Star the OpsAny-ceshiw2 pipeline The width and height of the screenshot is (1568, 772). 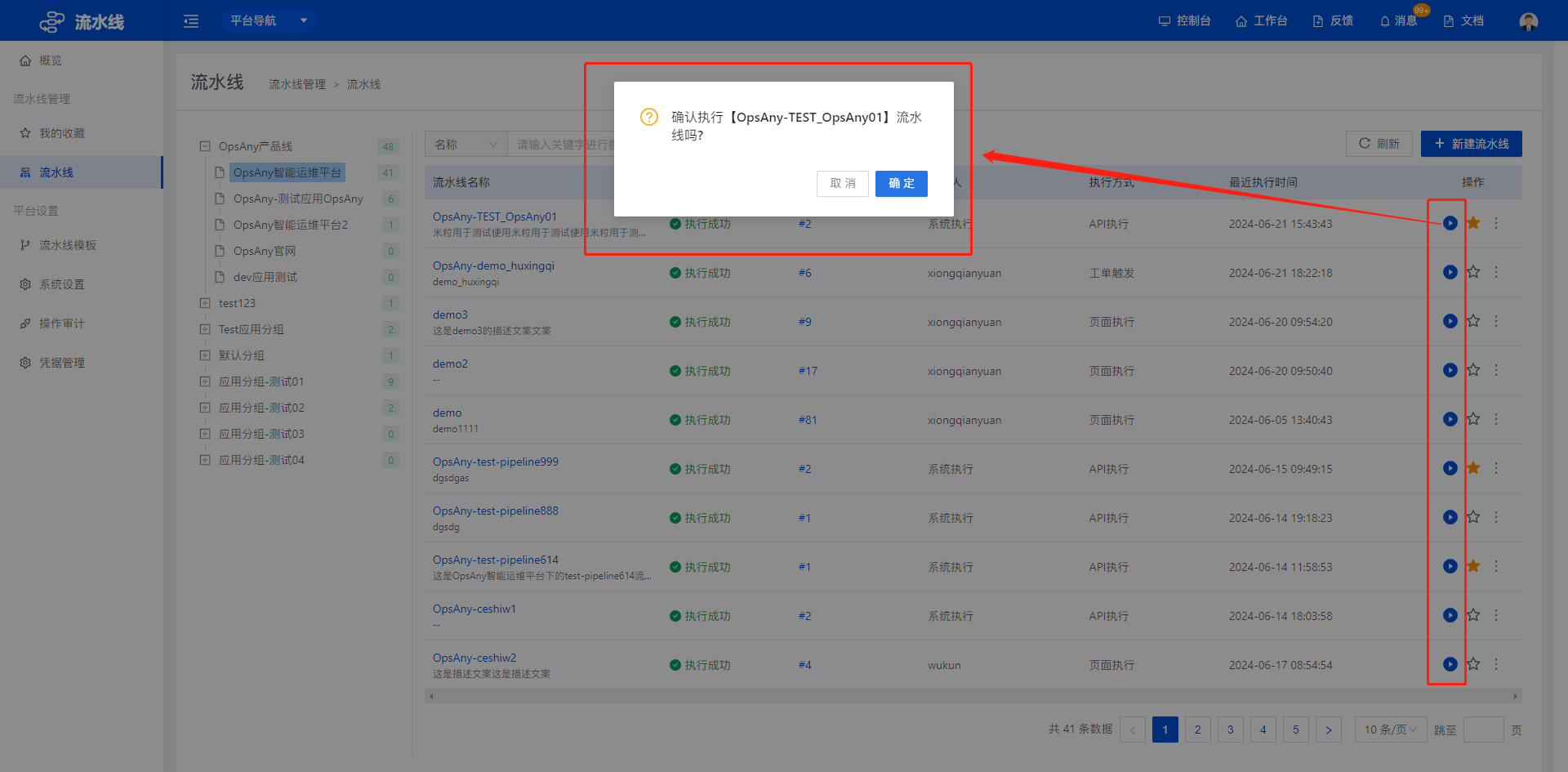click(1473, 664)
